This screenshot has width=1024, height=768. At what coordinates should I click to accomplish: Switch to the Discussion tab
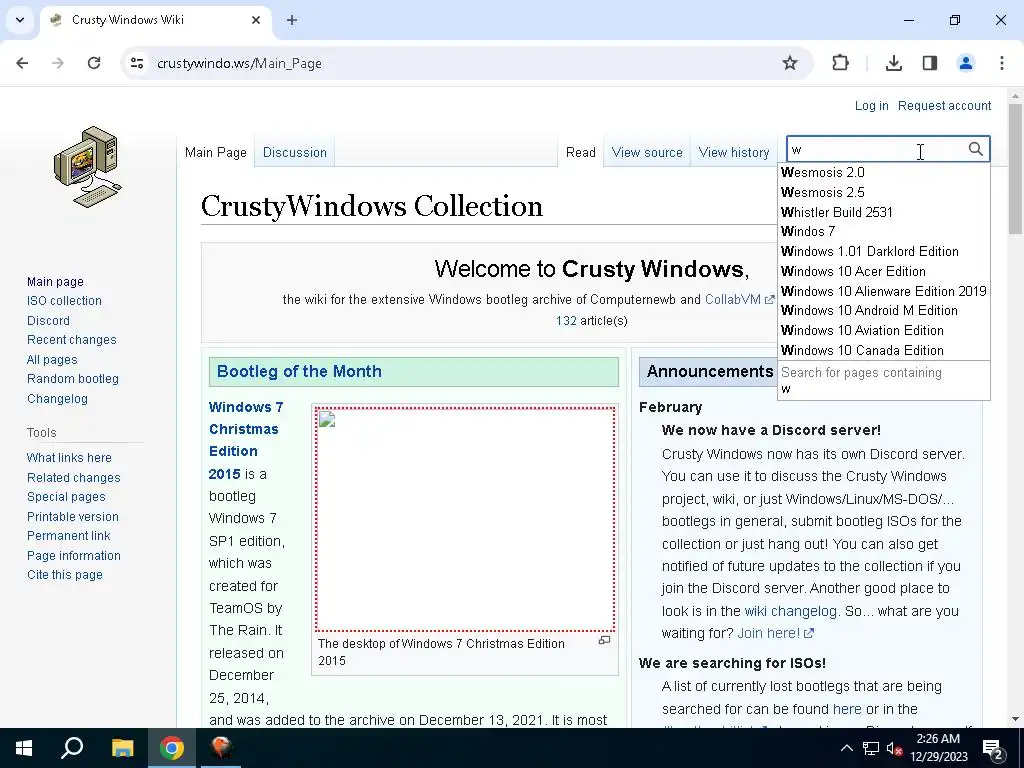pos(295,152)
